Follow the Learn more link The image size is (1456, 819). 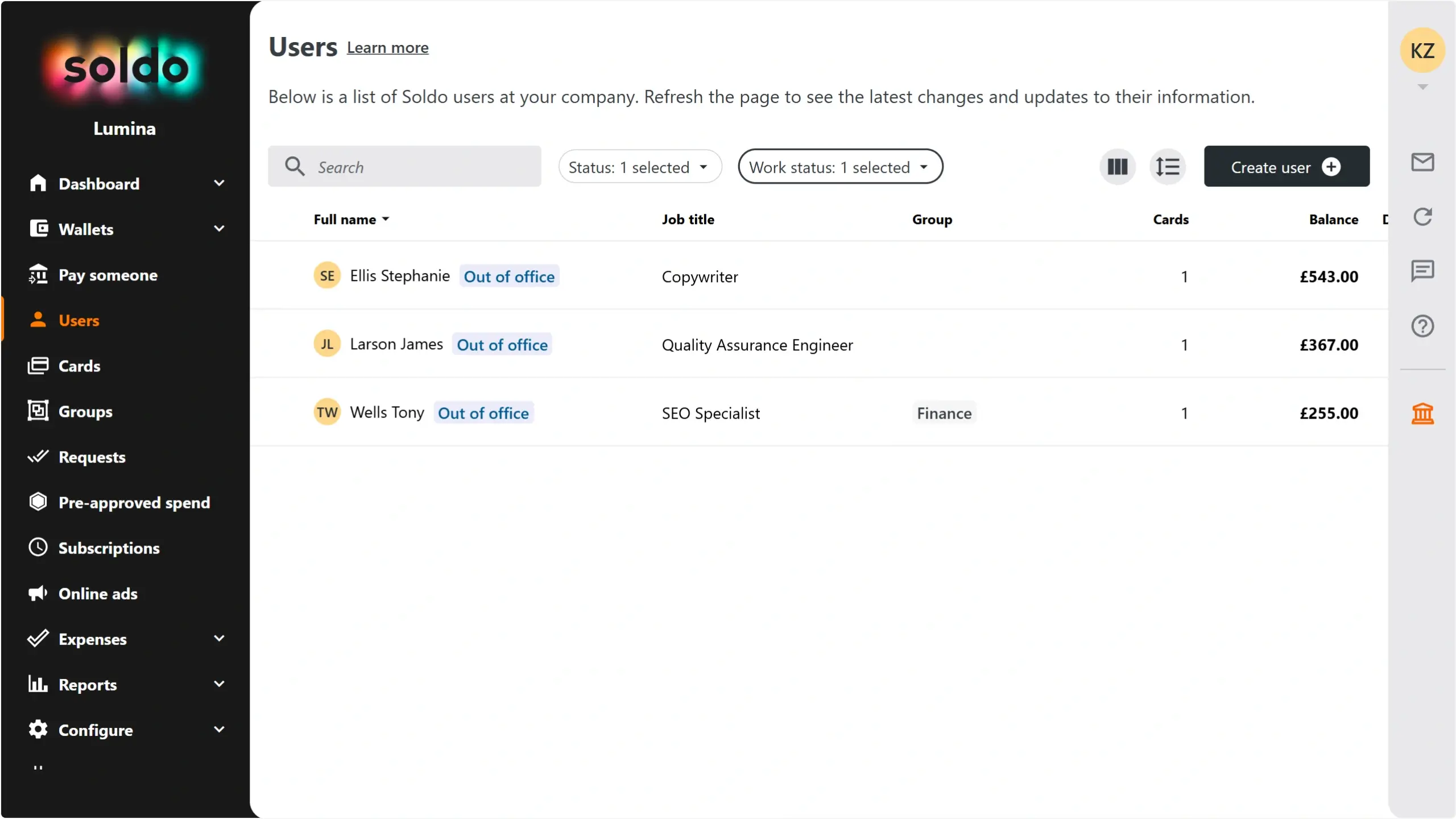[388, 48]
